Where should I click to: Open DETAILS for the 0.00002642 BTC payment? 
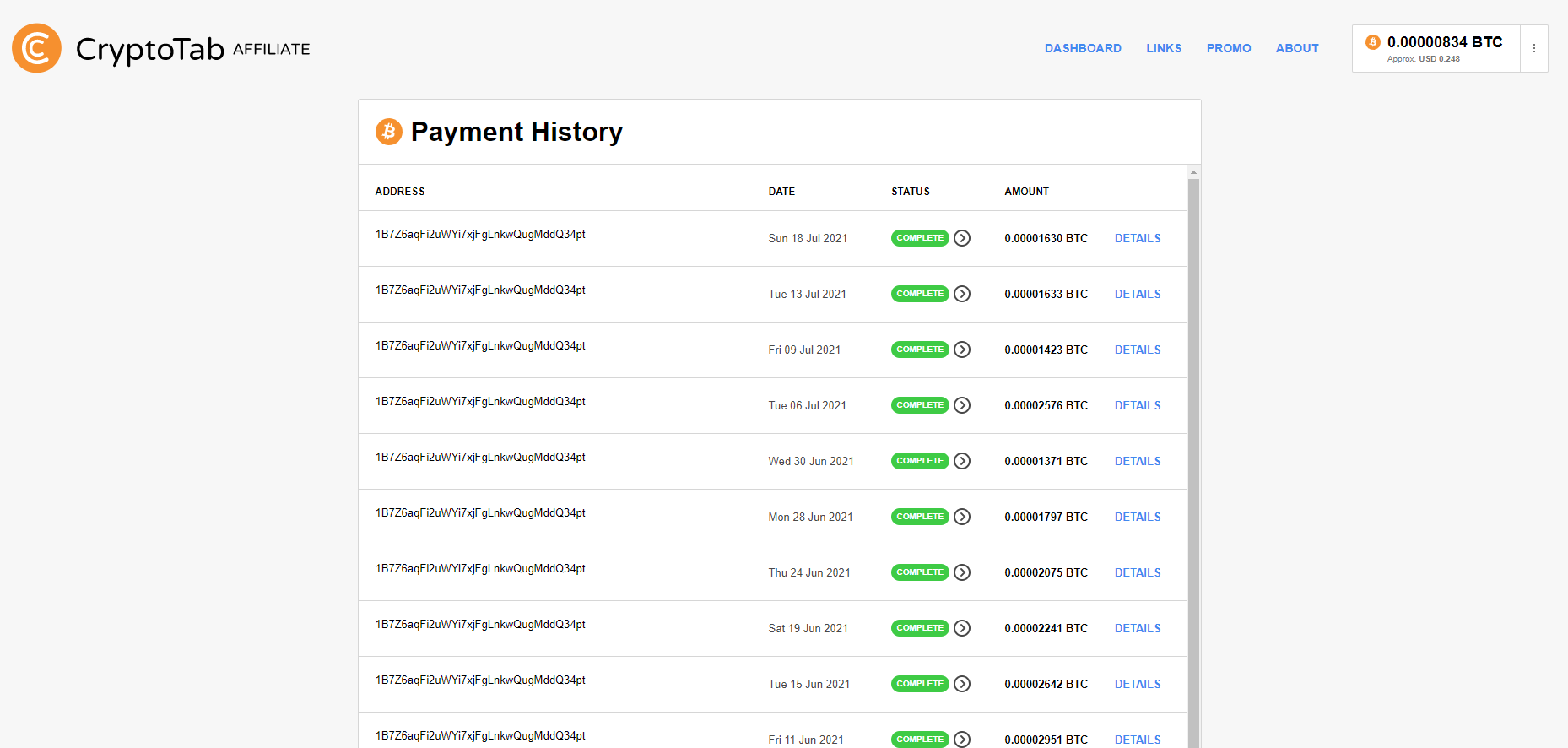click(1138, 684)
